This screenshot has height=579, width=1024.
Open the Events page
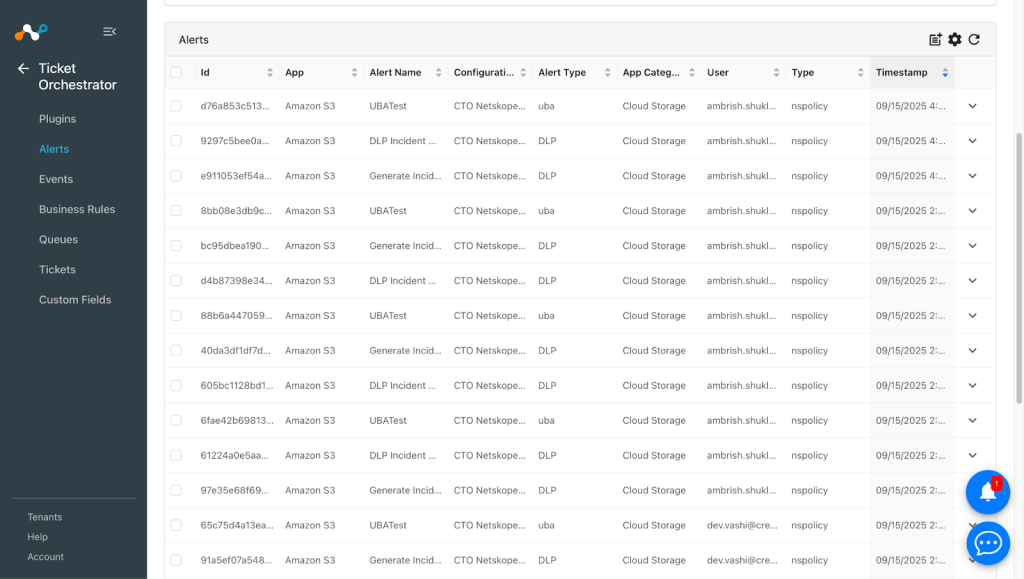click(x=56, y=179)
